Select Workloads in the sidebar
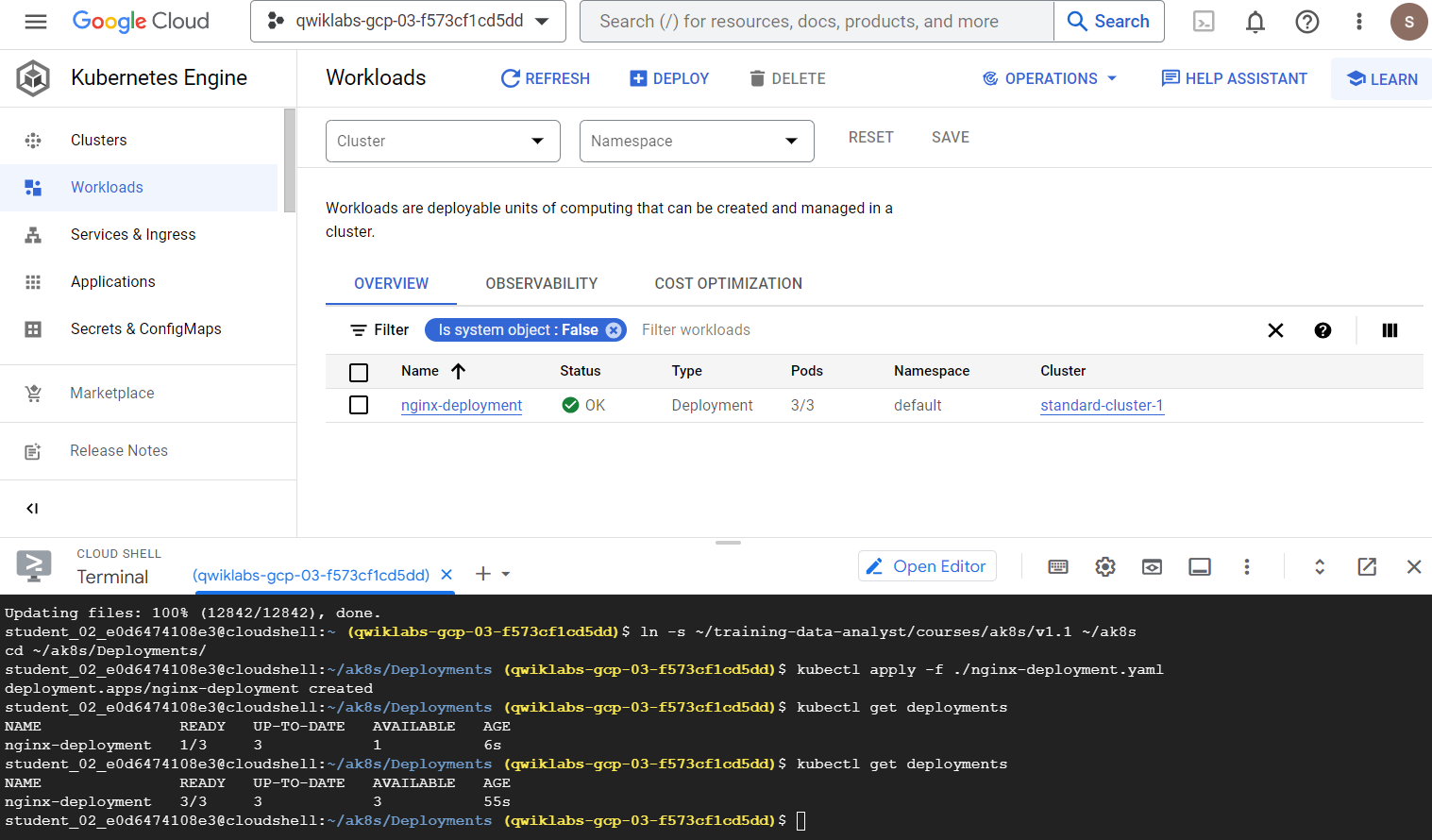The height and width of the screenshot is (840, 1432). (x=139, y=188)
